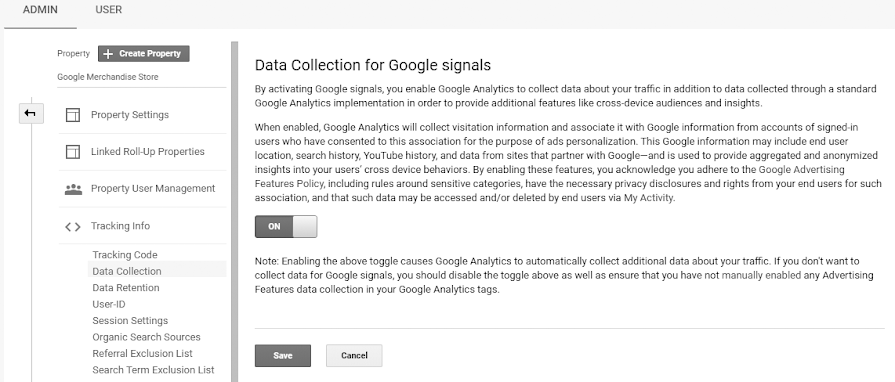895x382 pixels.
Task: Open the Referral Exclusion List
Action: point(143,353)
